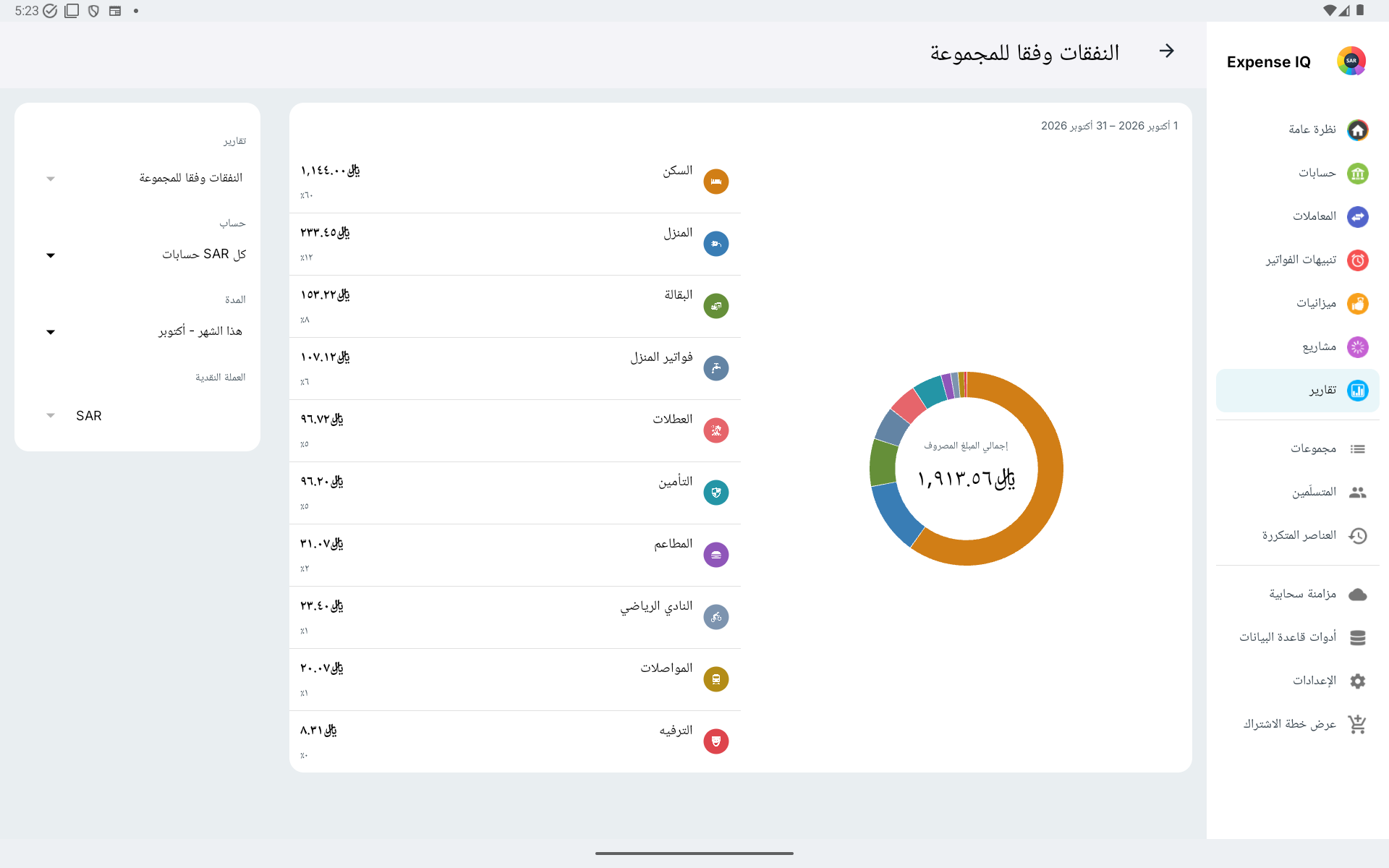Open المعاملات transfer arrows icon

[x=1357, y=216]
